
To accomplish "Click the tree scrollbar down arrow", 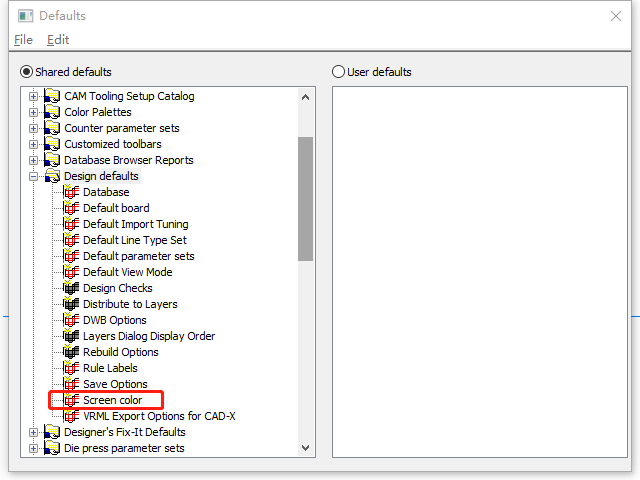I will pyautogui.click(x=305, y=448).
